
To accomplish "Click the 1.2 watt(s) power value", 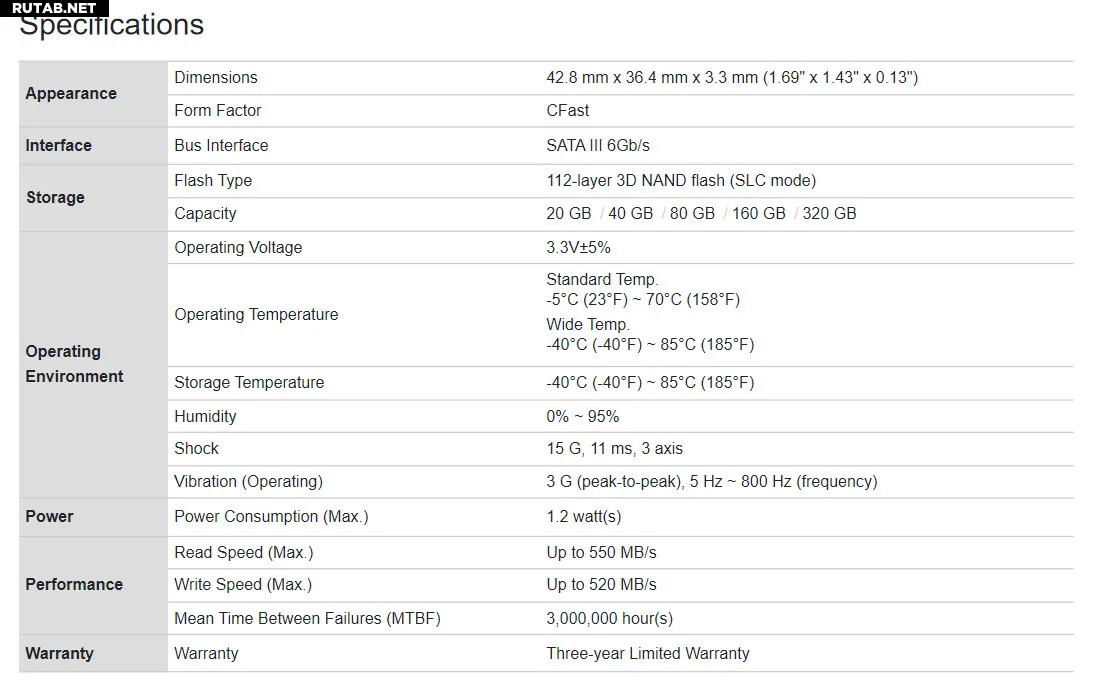I will click(583, 517).
